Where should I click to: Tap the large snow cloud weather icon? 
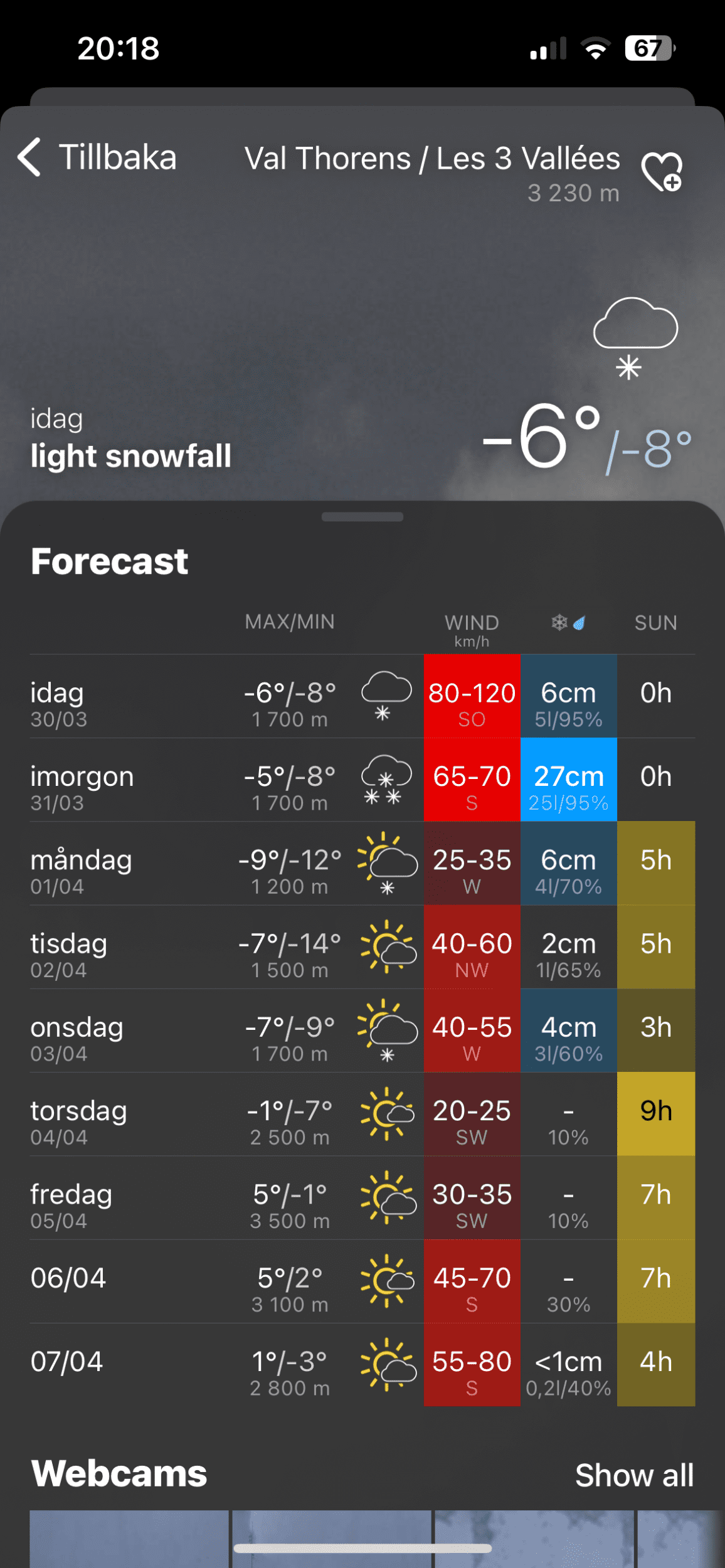(x=635, y=337)
